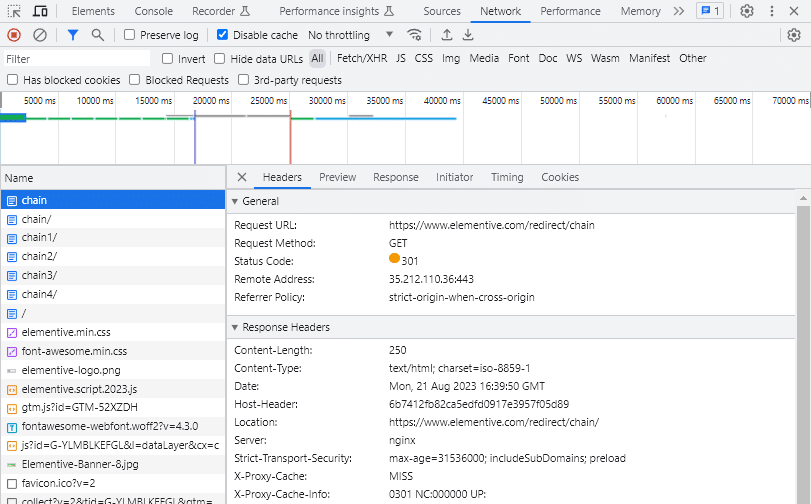Open the Memory tab
This screenshot has height=504, width=811.
click(640, 11)
